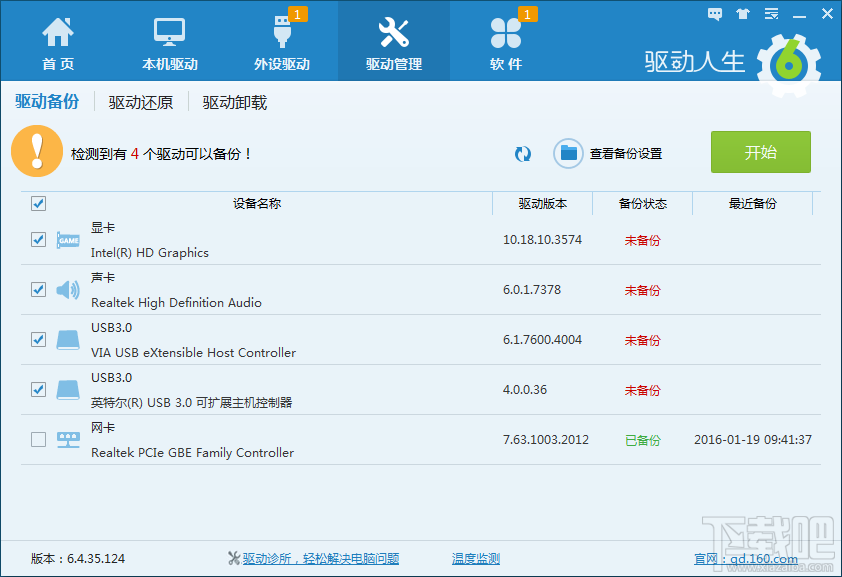842x577 pixels.
Task: Click notification badge on 外设驱动
Action: pos(297,14)
